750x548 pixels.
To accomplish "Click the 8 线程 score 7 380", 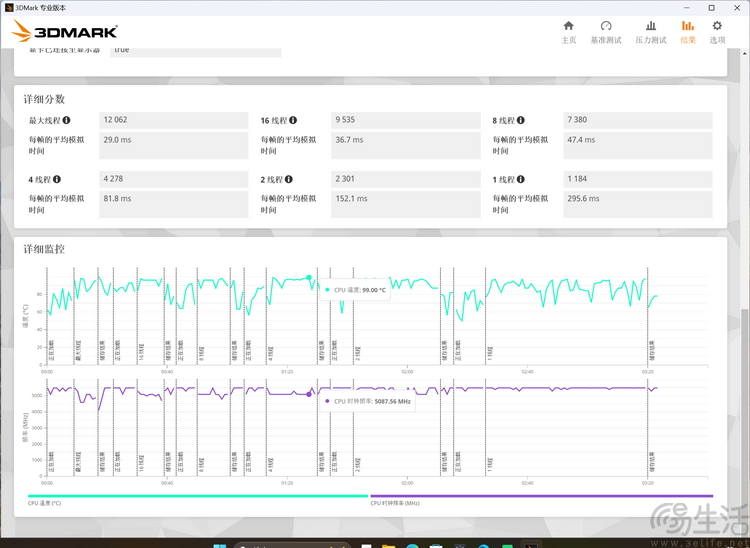I will tap(638, 120).
